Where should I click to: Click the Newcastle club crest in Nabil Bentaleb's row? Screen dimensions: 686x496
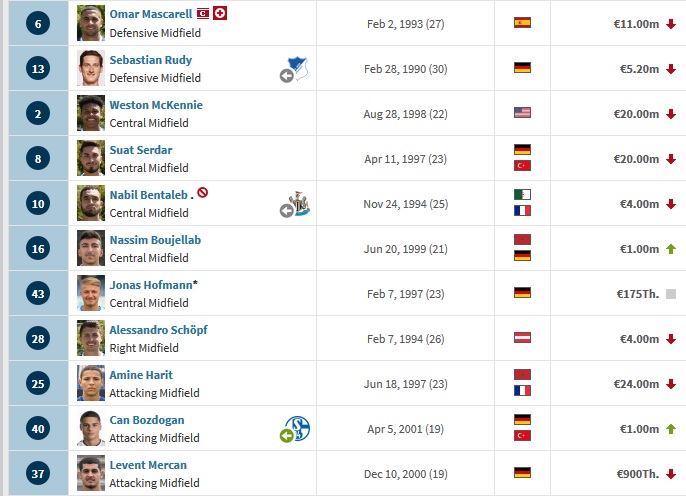(298, 206)
